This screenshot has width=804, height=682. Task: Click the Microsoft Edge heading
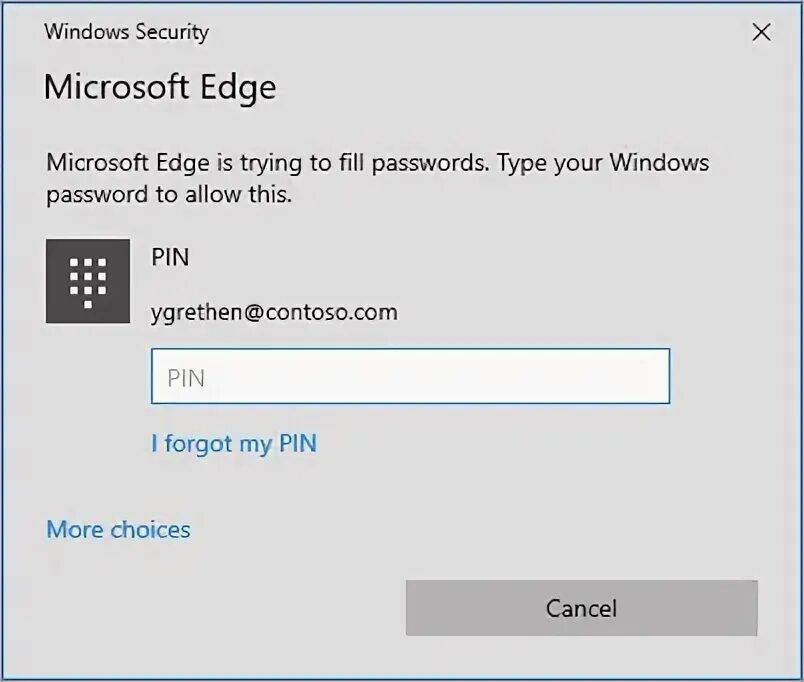pos(160,87)
